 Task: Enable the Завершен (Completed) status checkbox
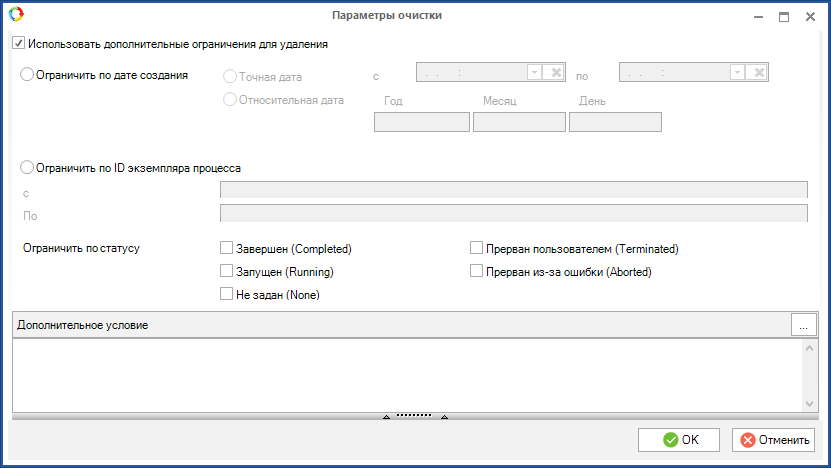[226, 248]
